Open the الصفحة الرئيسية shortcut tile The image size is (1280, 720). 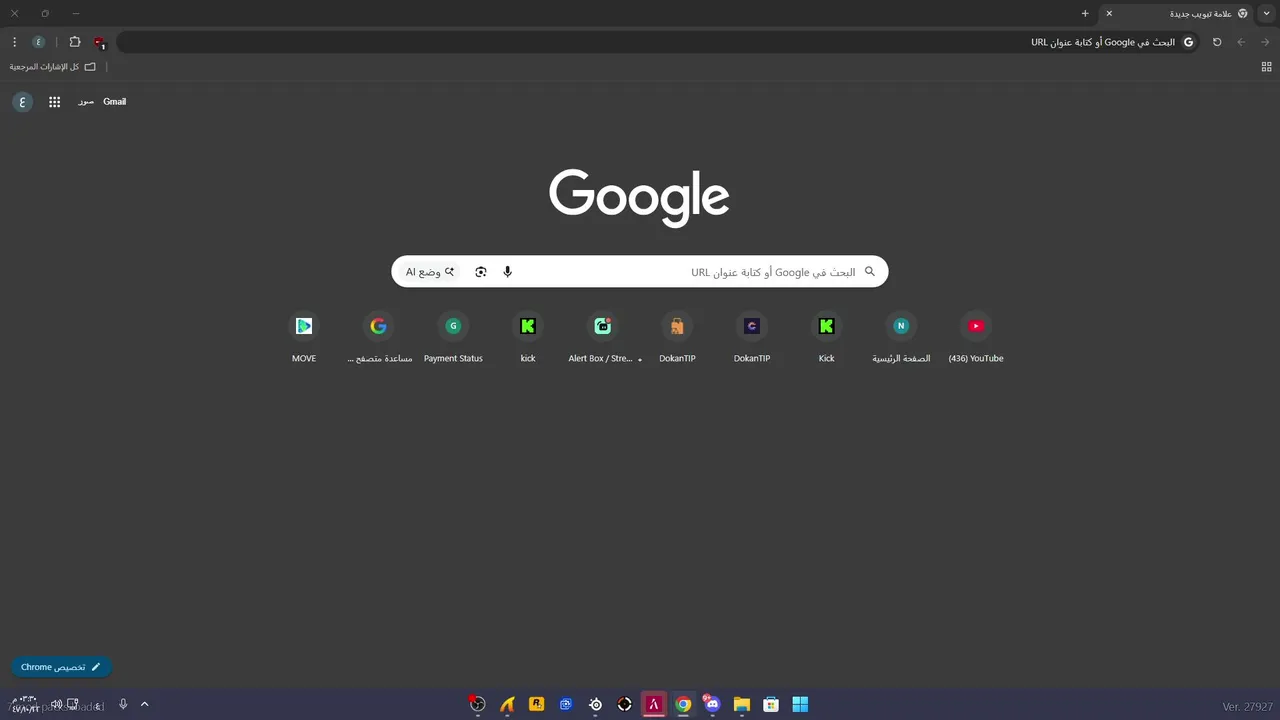click(x=901, y=338)
